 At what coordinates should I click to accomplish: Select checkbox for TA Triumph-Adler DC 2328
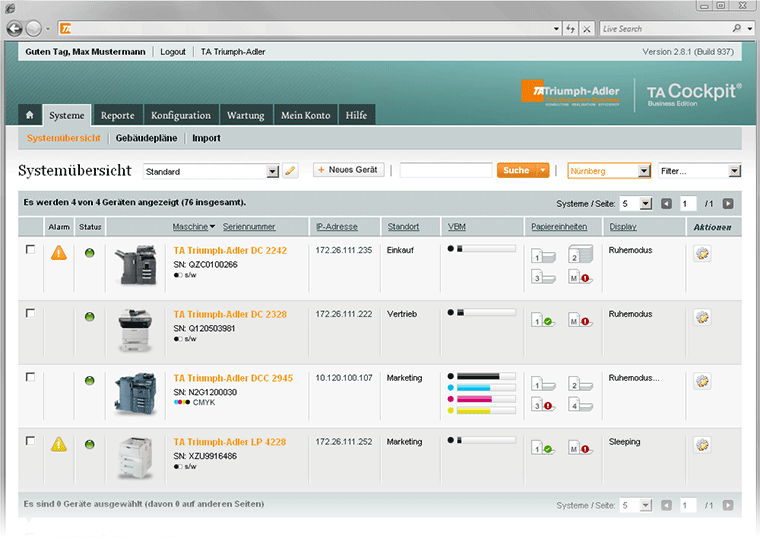pos(30,313)
